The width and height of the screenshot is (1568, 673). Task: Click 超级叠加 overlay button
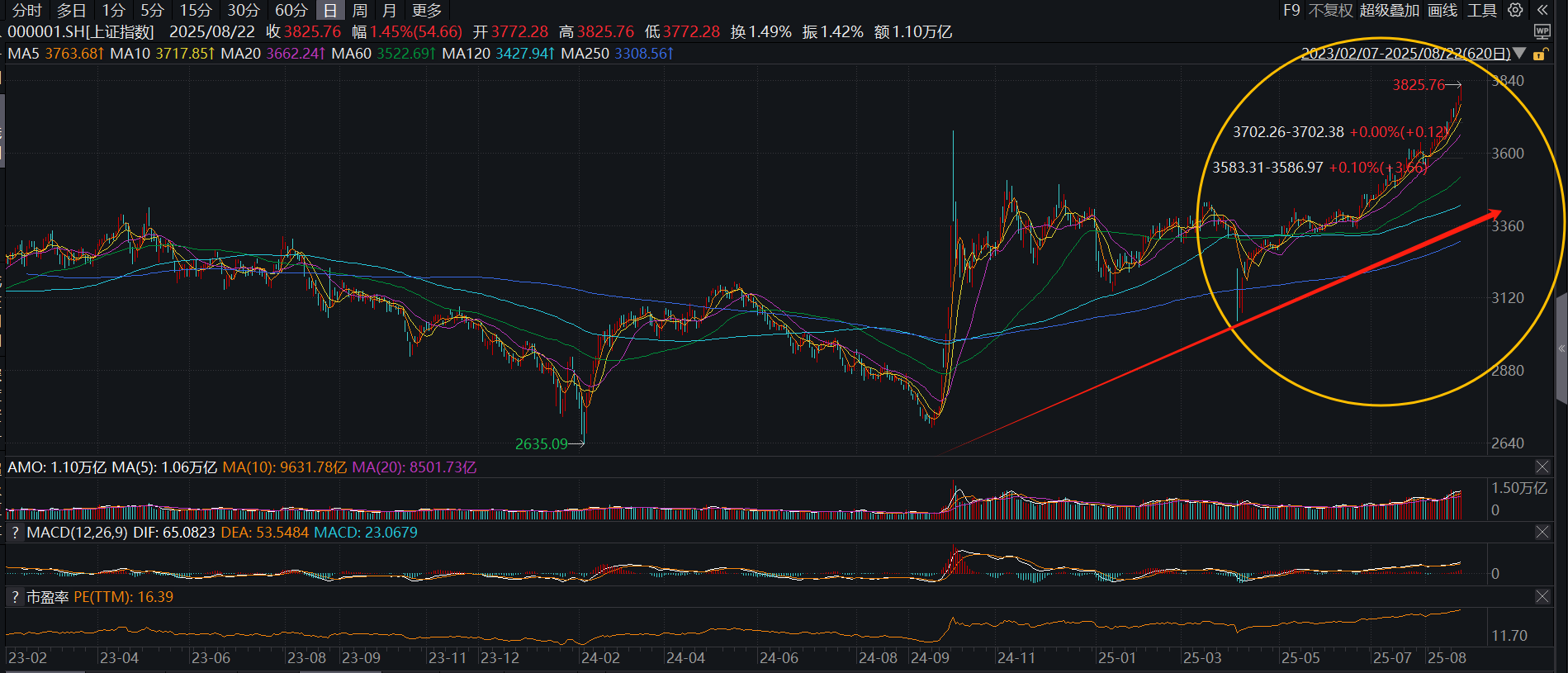(x=1390, y=10)
